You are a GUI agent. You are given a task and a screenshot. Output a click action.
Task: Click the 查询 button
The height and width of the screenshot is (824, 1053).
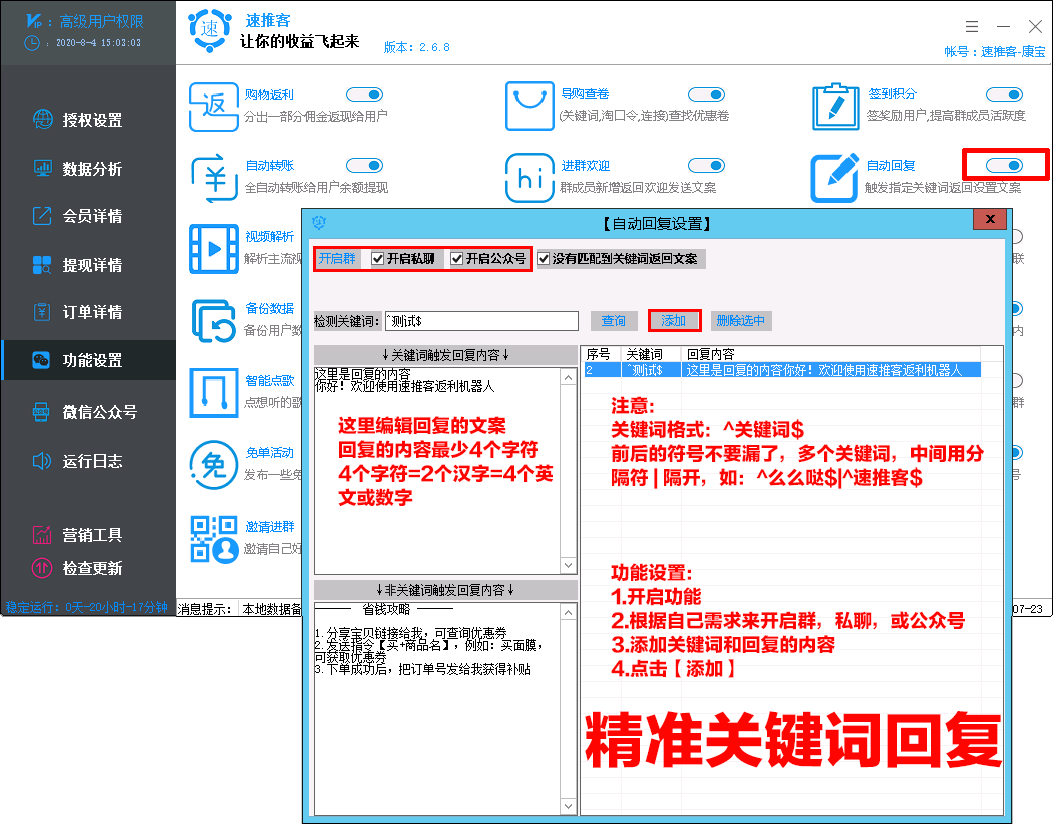pos(614,321)
